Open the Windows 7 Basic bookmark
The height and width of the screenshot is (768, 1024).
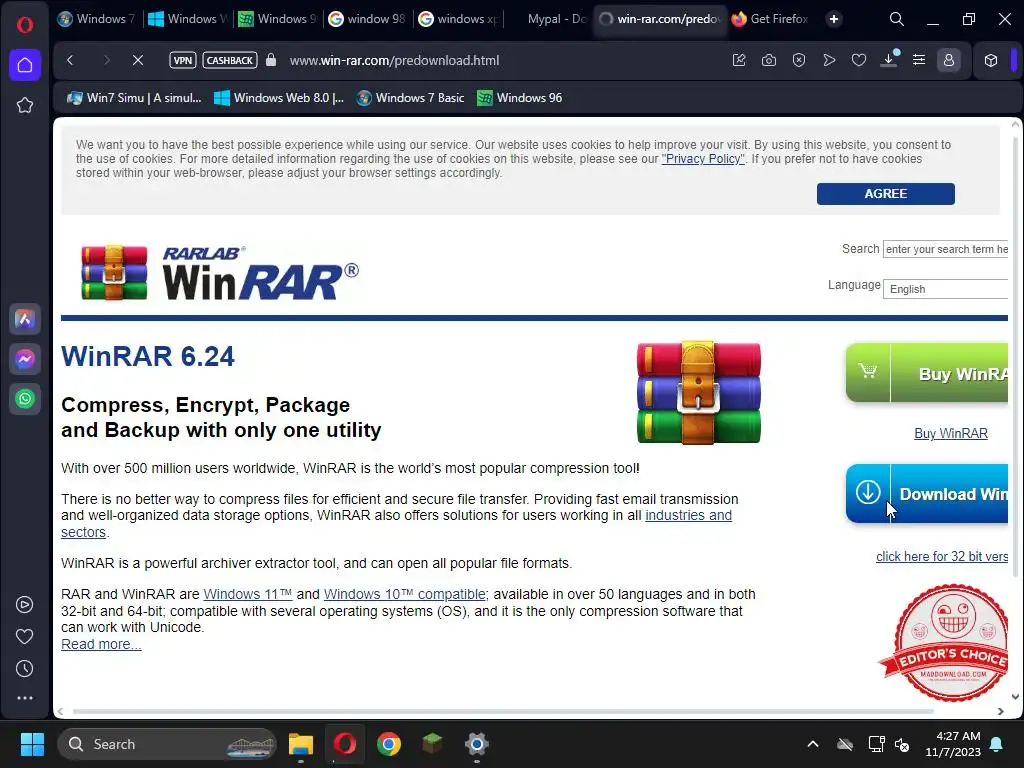click(x=411, y=98)
